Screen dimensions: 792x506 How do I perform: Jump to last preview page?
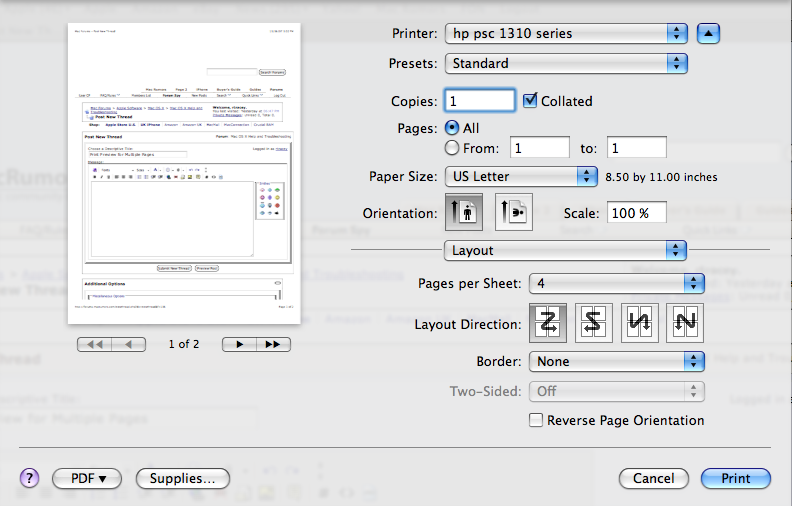(x=273, y=344)
